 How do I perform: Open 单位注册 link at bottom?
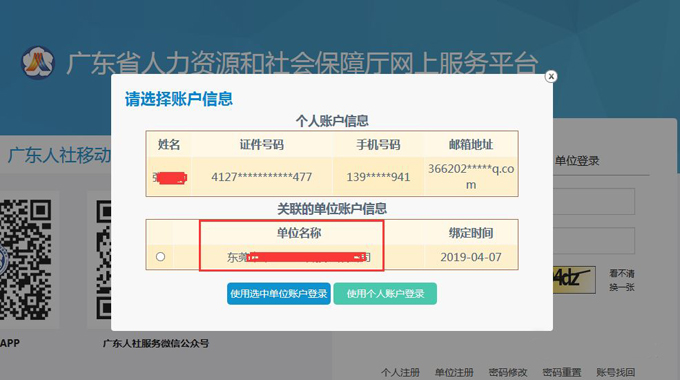pyautogui.click(x=454, y=372)
